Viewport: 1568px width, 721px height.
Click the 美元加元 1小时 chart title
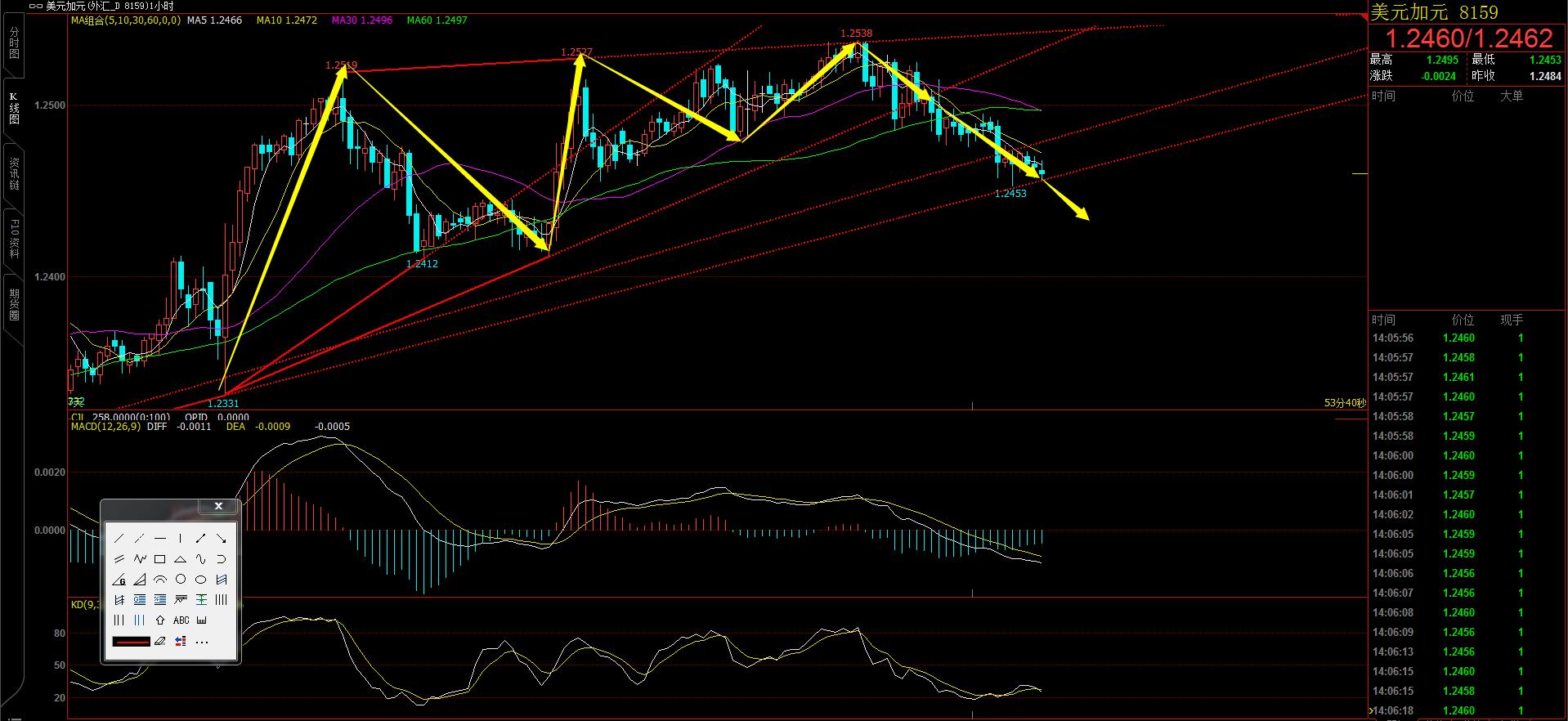[110, 6]
